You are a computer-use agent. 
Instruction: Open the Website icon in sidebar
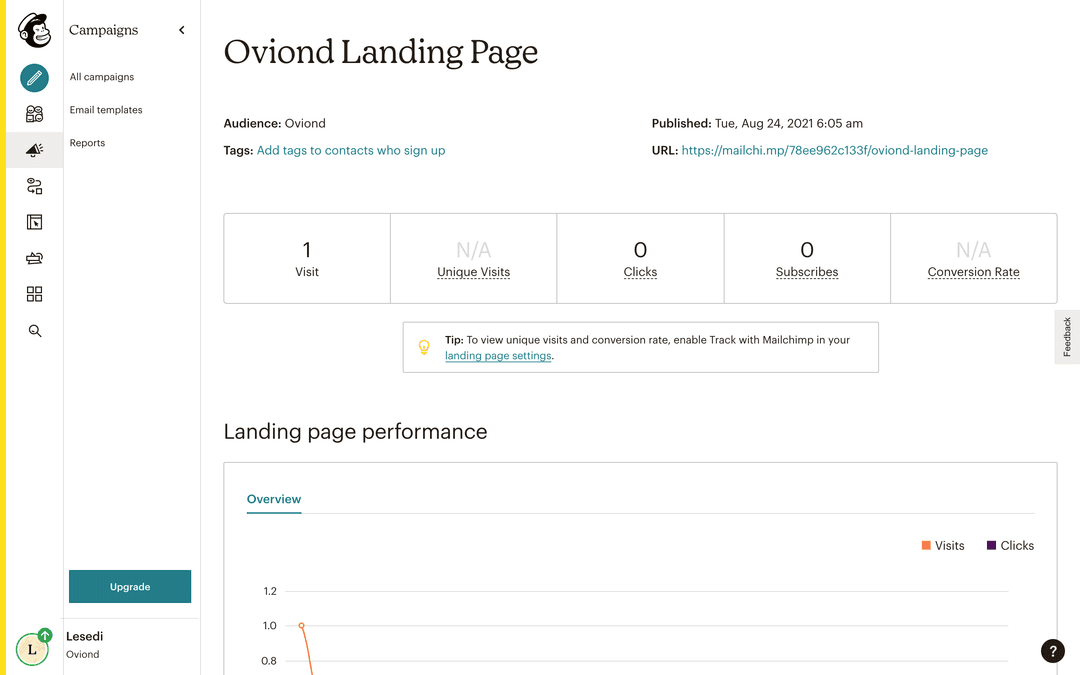coord(34,222)
